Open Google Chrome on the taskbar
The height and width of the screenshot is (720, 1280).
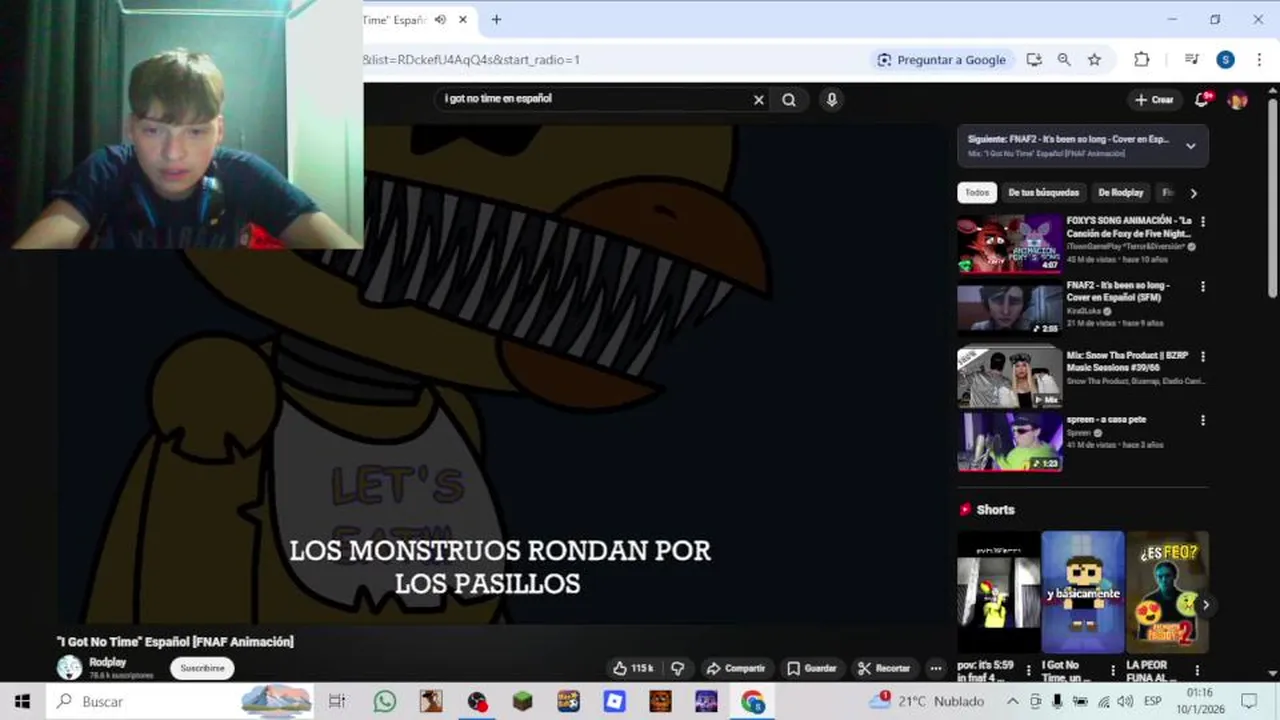752,701
